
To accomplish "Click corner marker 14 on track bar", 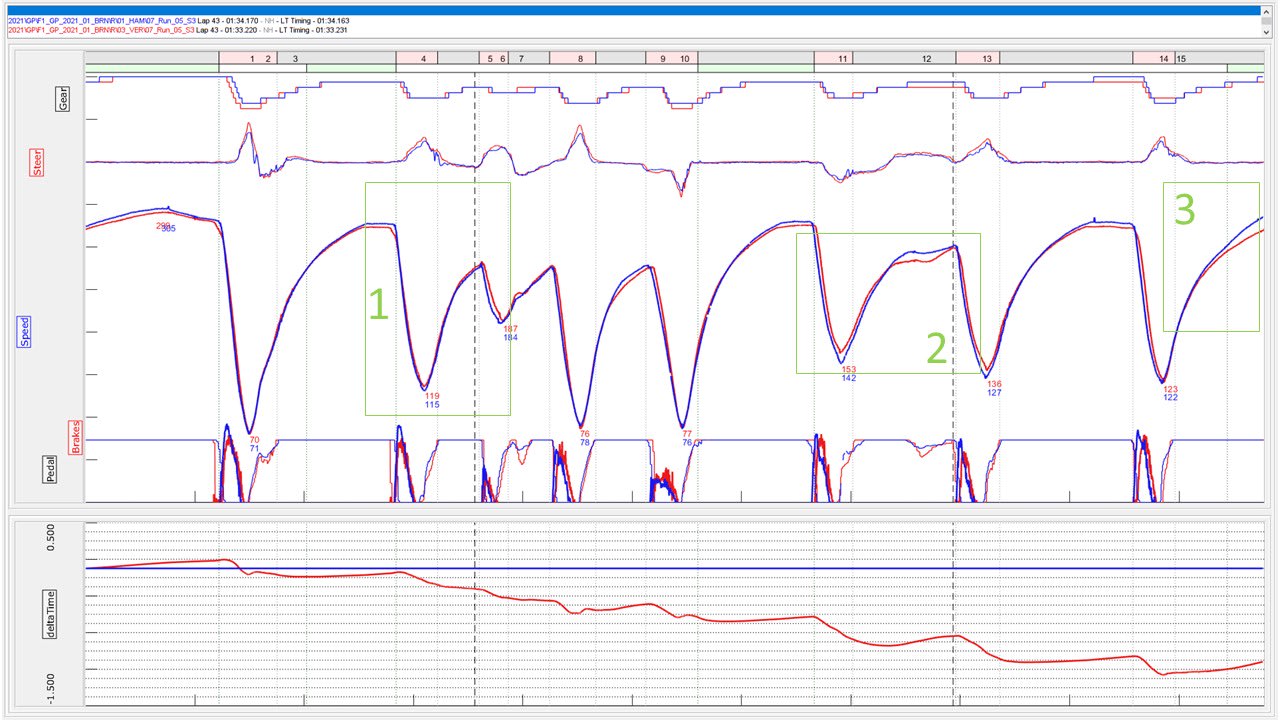I will click(1163, 59).
